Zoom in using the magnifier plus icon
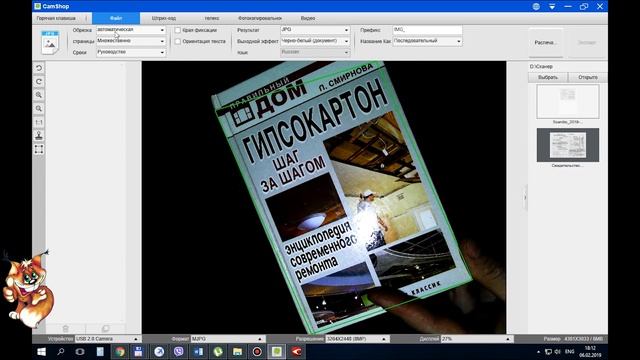The width and height of the screenshot is (640, 360). (39, 95)
